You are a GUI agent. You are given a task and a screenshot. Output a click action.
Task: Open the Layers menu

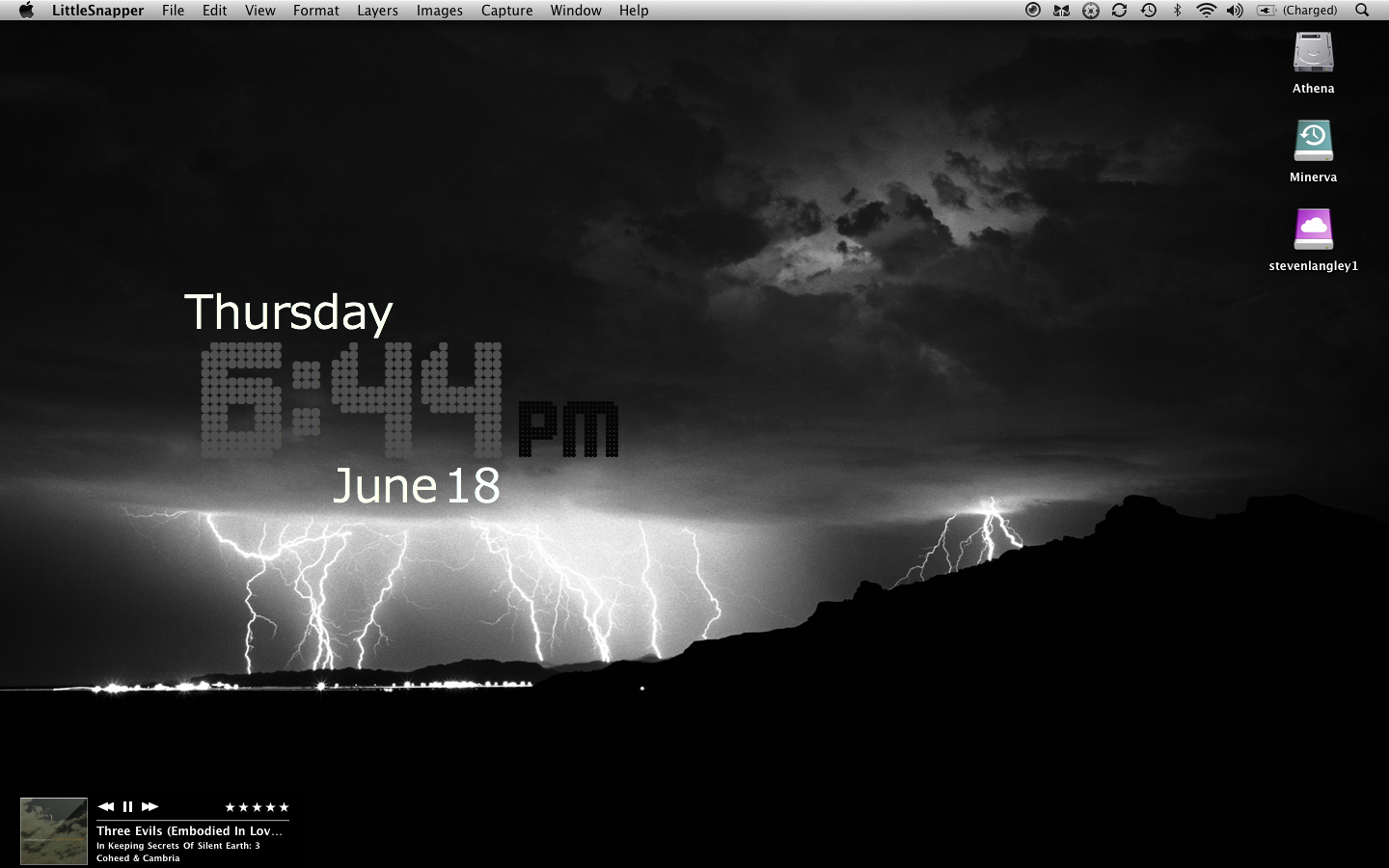377,11
